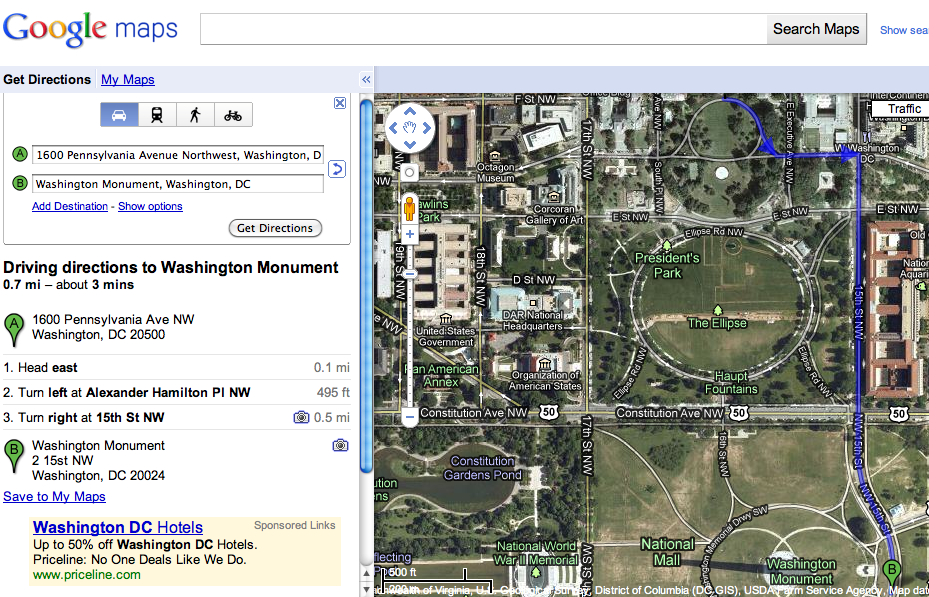Click green marker B in directions list
The height and width of the screenshot is (597, 929).
tap(14, 455)
